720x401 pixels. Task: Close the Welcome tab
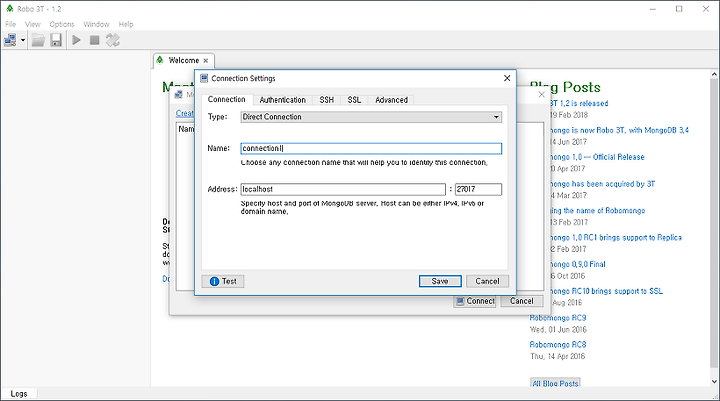[206, 61]
